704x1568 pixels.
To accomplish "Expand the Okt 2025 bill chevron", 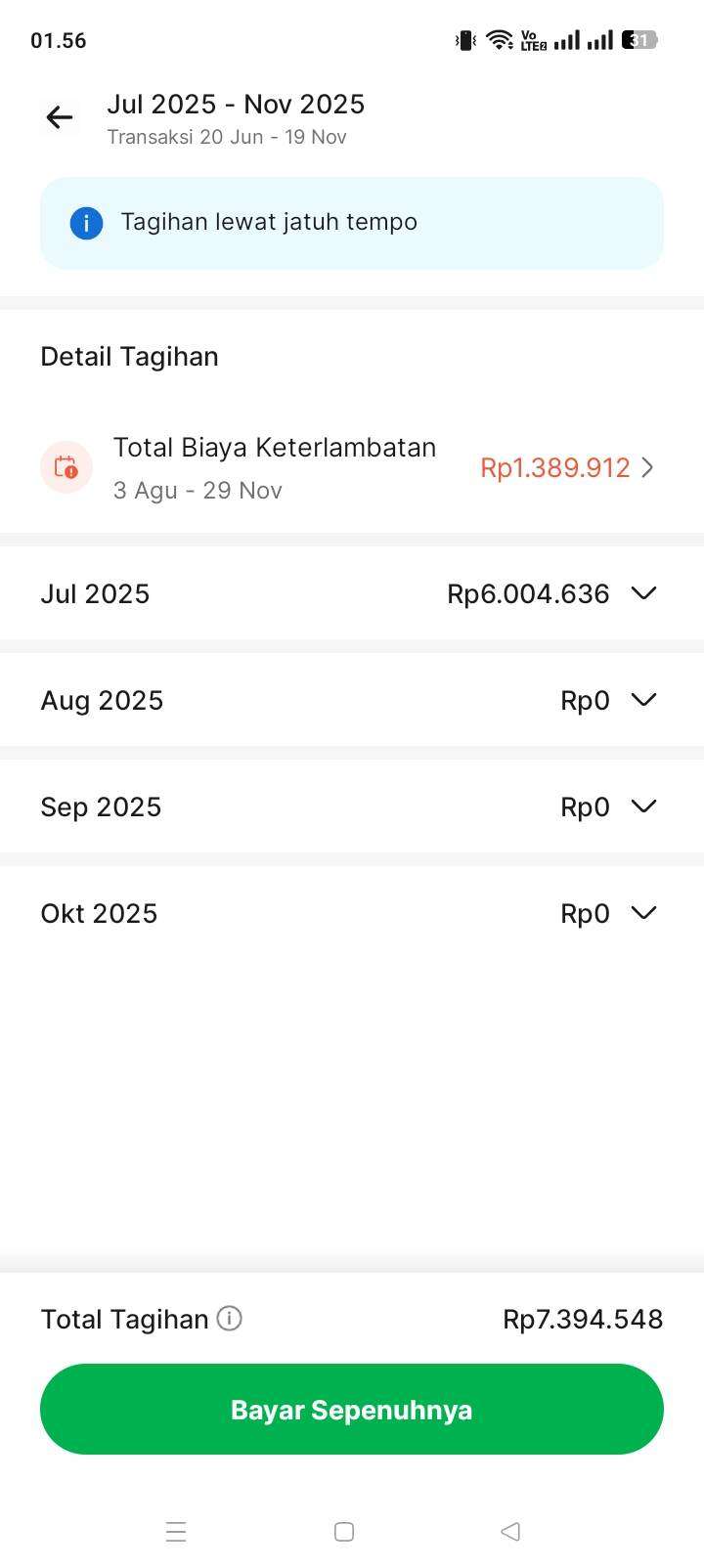I will [643, 913].
